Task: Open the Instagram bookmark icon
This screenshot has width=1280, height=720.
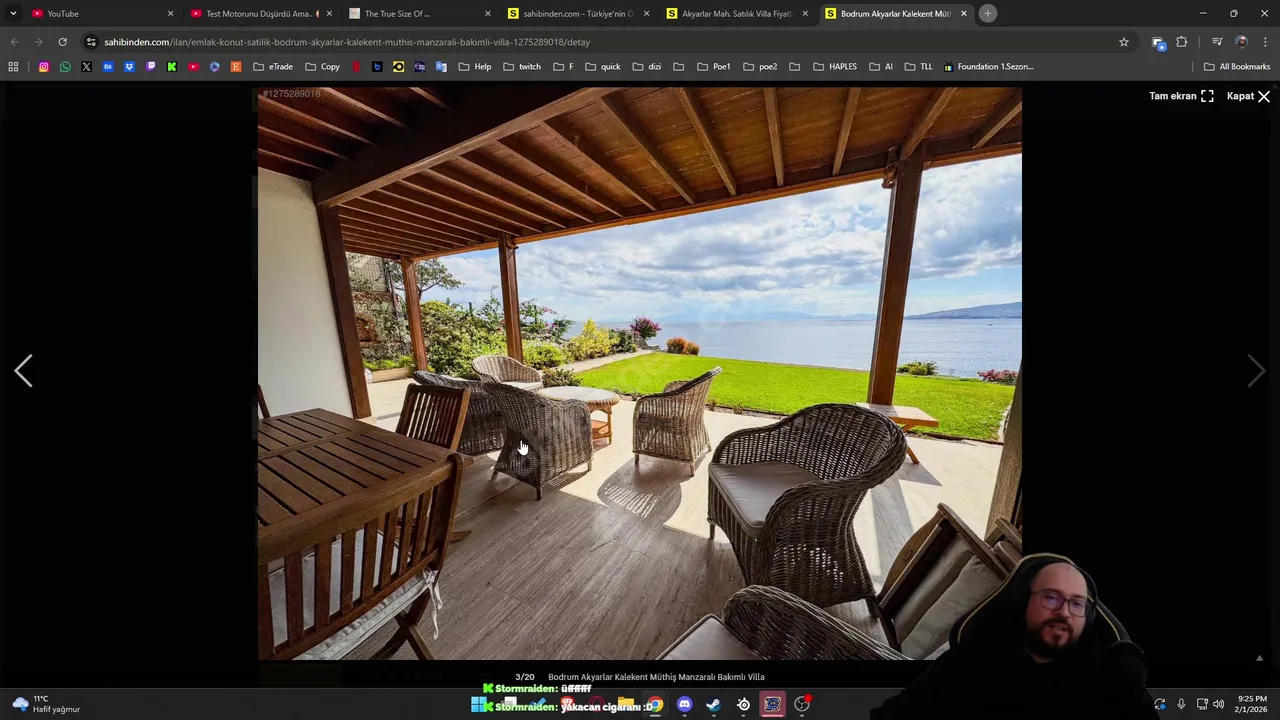Action: [x=43, y=67]
